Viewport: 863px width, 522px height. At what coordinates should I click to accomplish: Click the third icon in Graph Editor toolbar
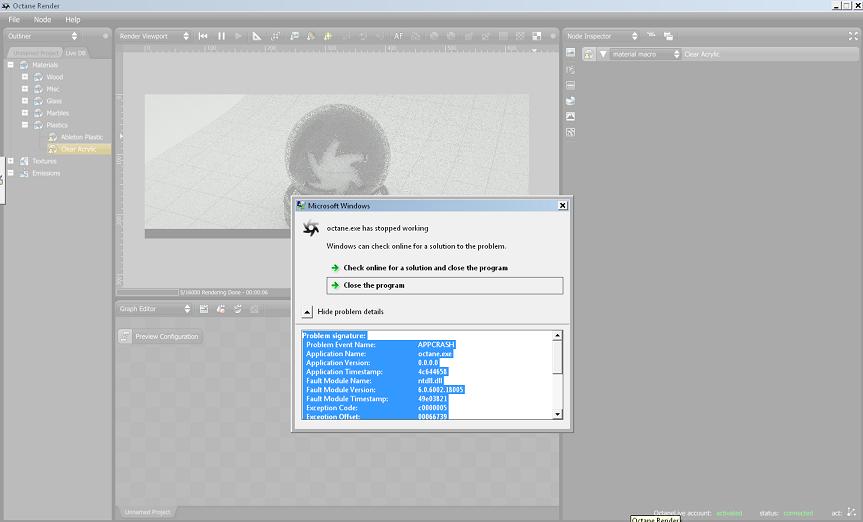pyautogui.click(x=238, y=309)
